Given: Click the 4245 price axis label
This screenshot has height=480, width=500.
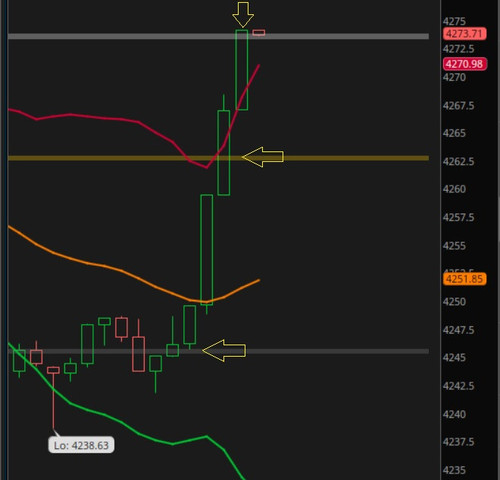Looking at the screenshot, I should pyautogui.click(x=454, y=358).
